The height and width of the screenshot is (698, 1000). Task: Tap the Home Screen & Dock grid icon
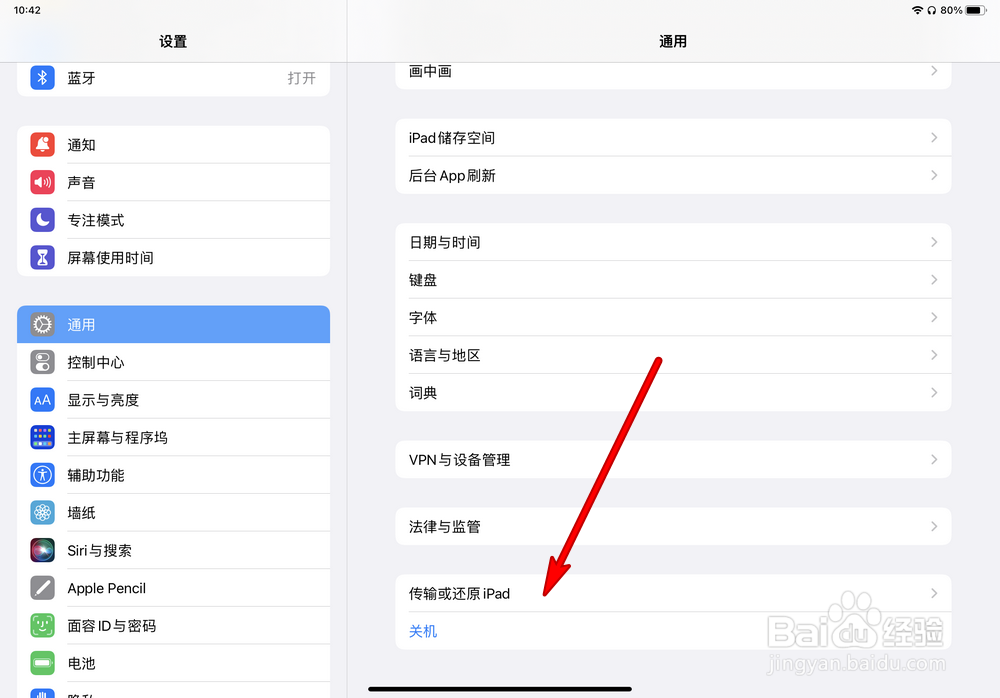[x=42, y=438]
